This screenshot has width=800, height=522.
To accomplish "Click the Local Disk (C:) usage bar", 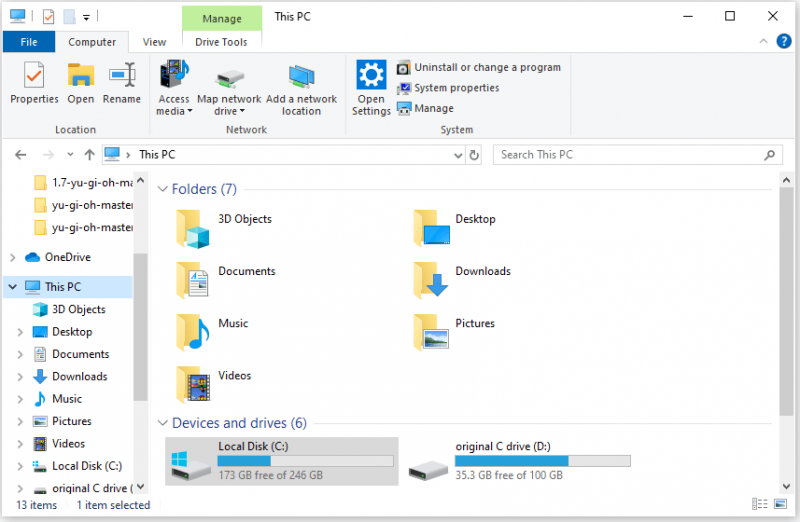I will (x=305, y=461).
